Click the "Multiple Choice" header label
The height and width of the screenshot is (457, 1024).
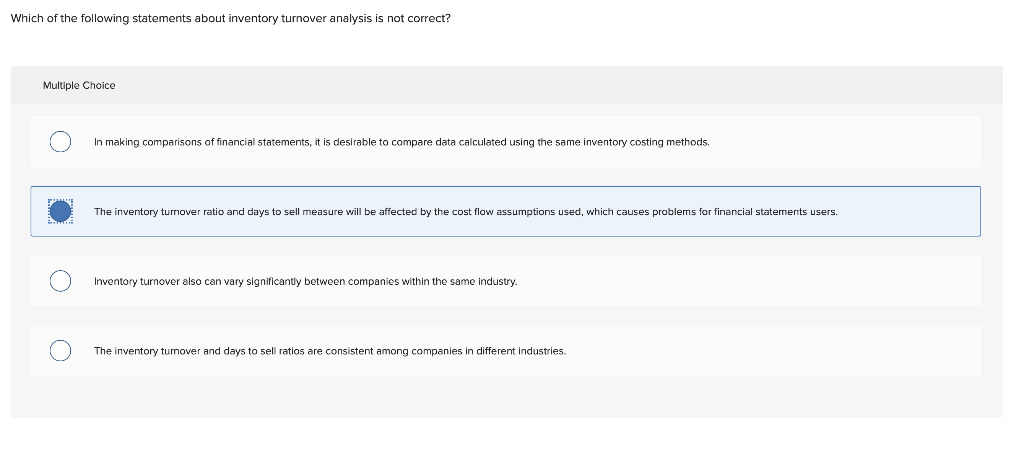click(79, 86)
